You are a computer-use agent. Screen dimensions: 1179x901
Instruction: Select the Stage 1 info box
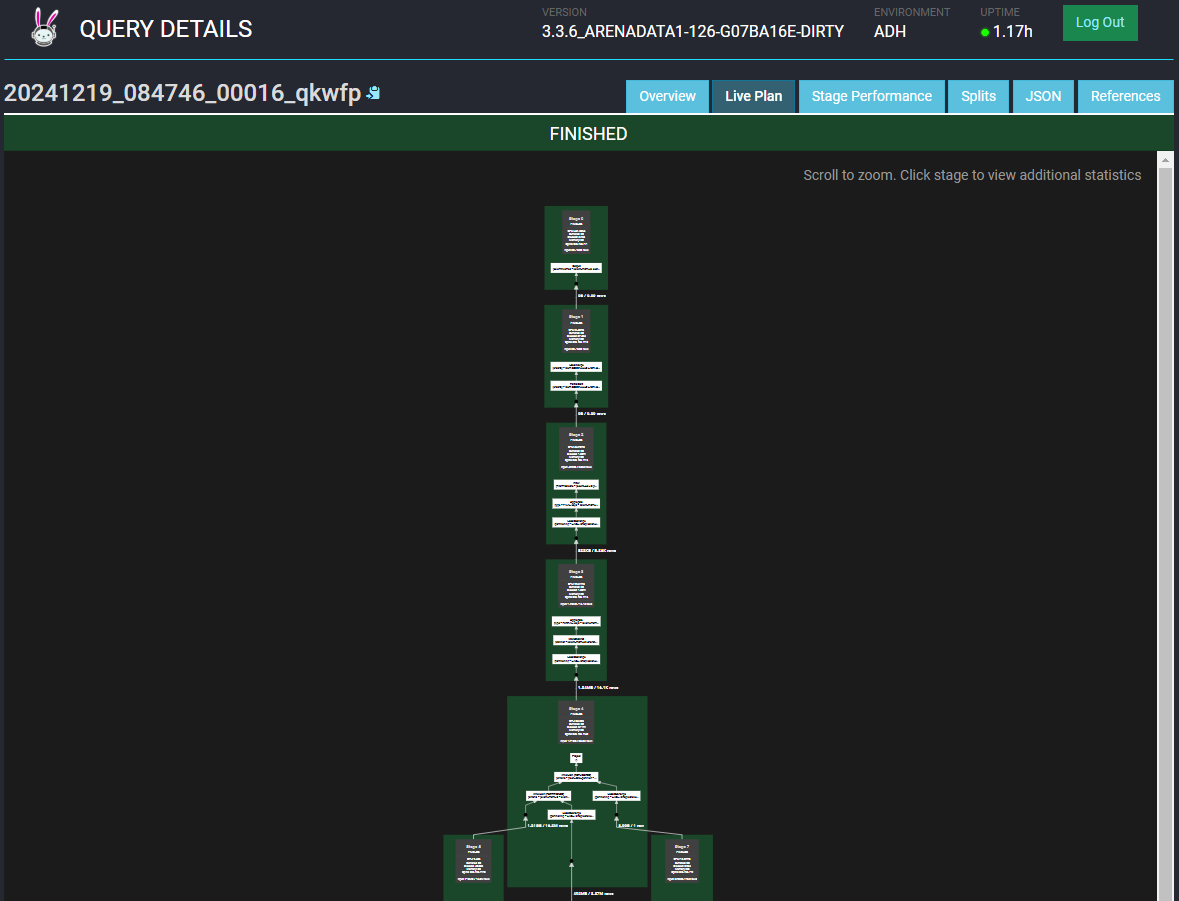coord(575,331)
